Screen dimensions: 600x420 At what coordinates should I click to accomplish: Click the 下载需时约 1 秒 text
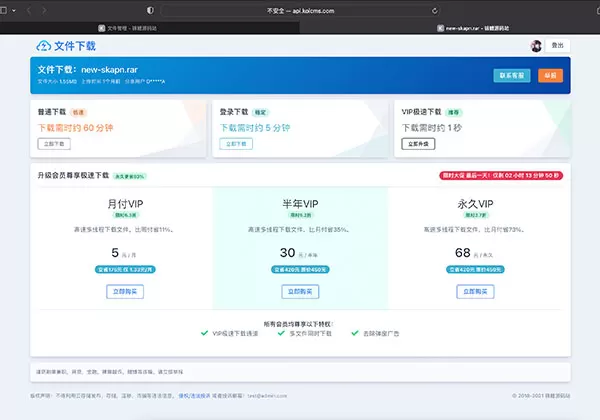pyautogui.click(x=432, y=128)
